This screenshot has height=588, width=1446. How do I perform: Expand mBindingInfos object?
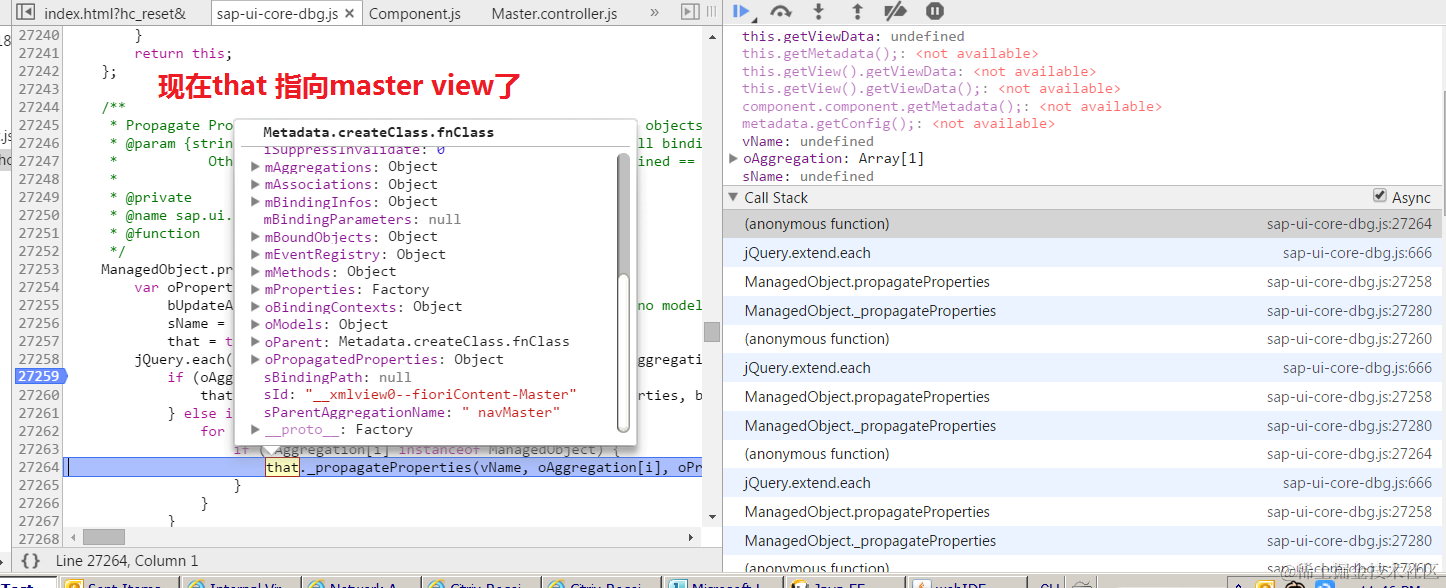click(256, 201)
